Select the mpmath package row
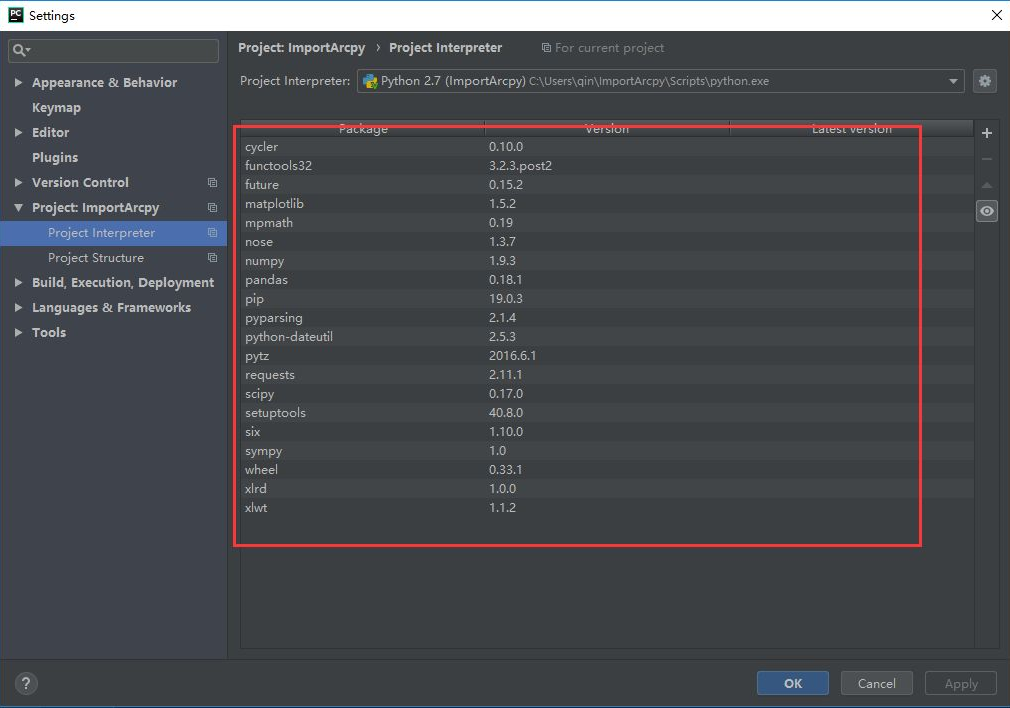The width and height of the screenshot is (1010, 708). [607, 223]
